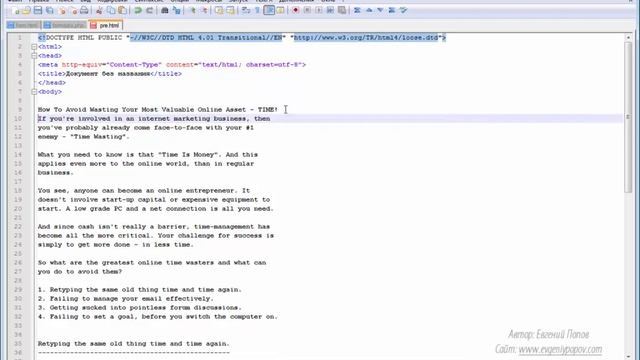Run macro multiple times icon

330,10
